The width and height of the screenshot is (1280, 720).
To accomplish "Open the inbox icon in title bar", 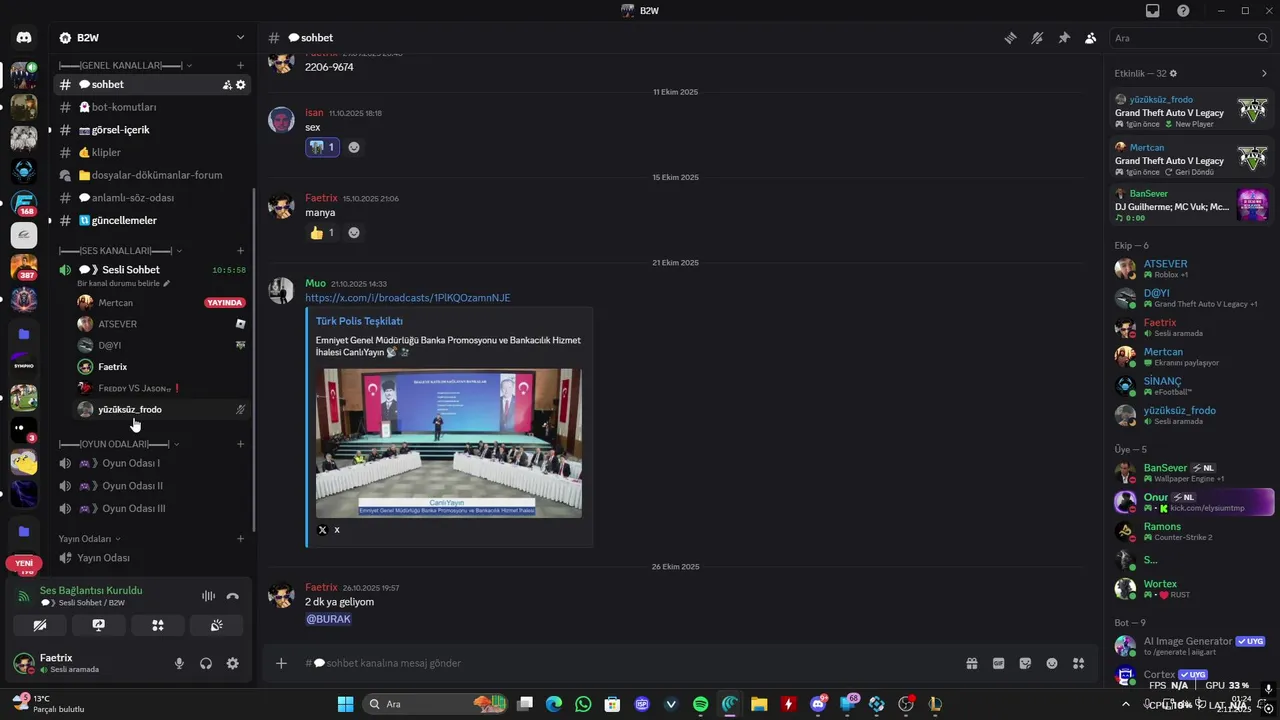I will pyautogui.click(x=1153, y=10).
